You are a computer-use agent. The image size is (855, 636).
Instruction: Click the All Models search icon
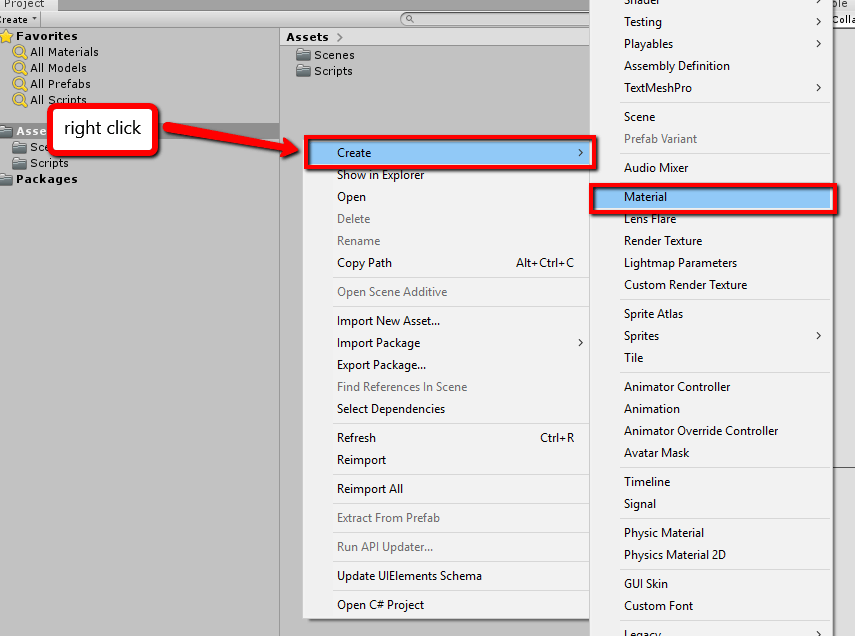point(20,68)
